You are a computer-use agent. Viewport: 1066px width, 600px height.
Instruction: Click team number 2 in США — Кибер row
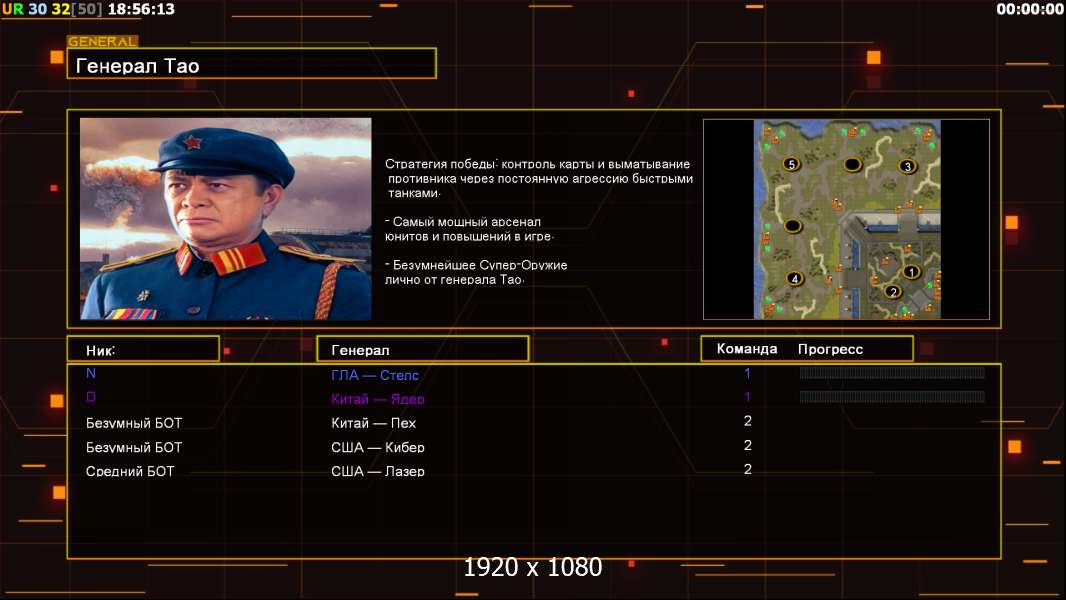point(748,445)
